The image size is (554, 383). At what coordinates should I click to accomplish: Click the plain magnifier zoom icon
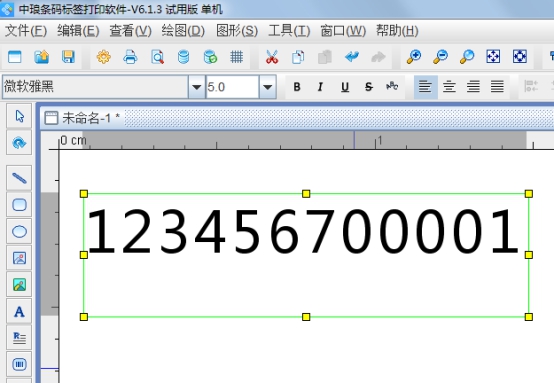467,57
